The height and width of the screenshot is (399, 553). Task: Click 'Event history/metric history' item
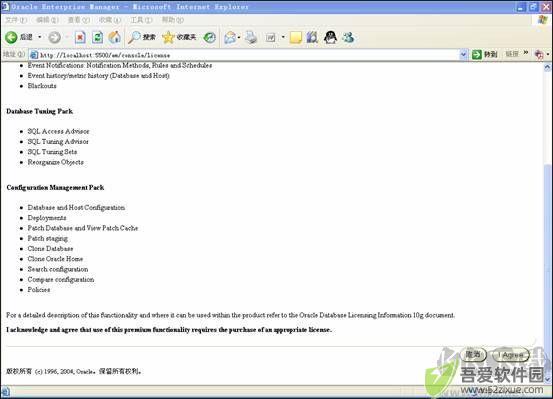pyautogui.click(x=98, y=75)
